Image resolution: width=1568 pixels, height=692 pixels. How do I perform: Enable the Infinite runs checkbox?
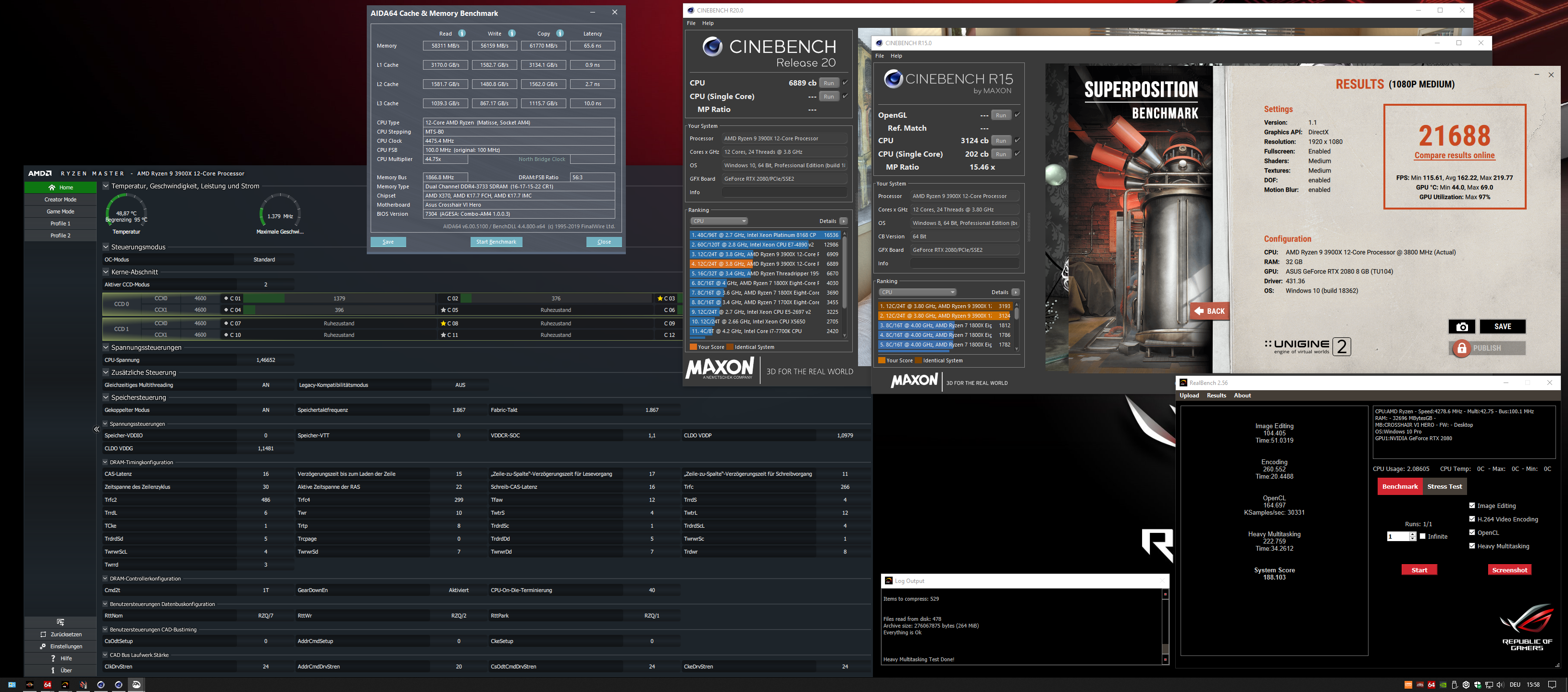pyautogui.click(x=1422, y=536)
